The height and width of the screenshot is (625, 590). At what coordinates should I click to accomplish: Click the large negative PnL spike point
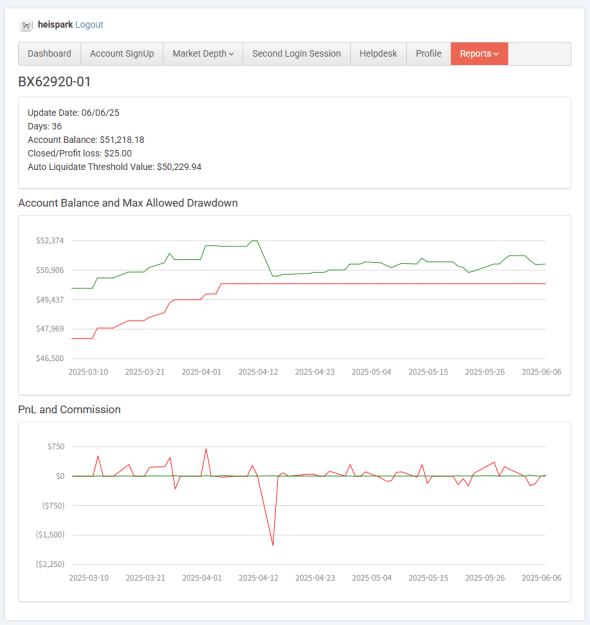coord(273,544)
